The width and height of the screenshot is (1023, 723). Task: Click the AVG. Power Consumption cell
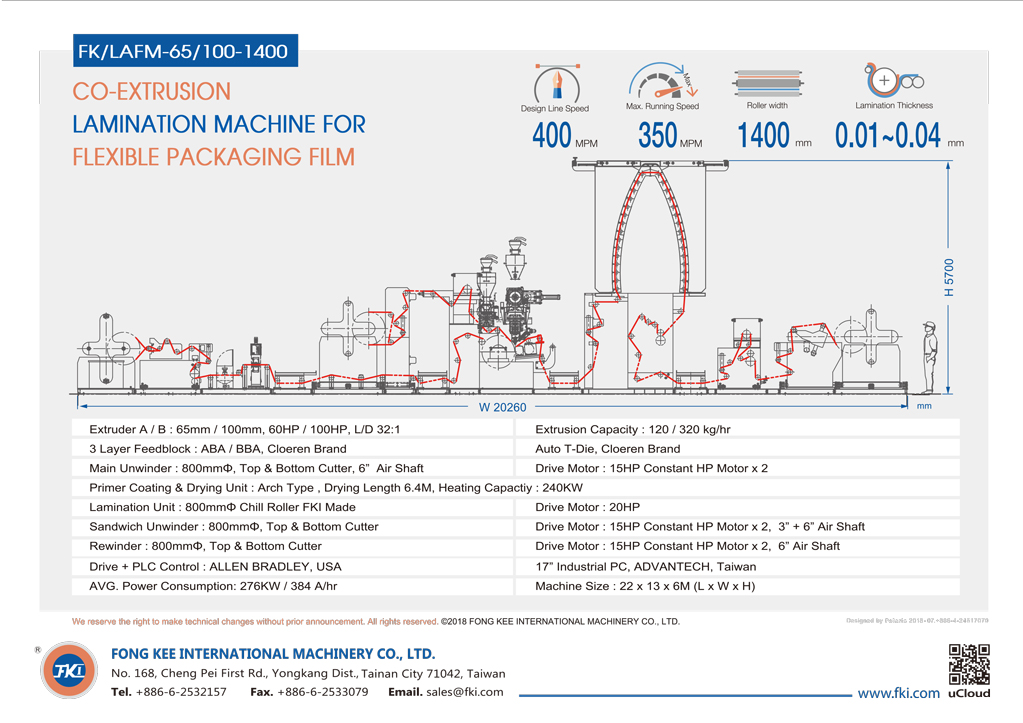pyautogui.click(x=292, y=586)
